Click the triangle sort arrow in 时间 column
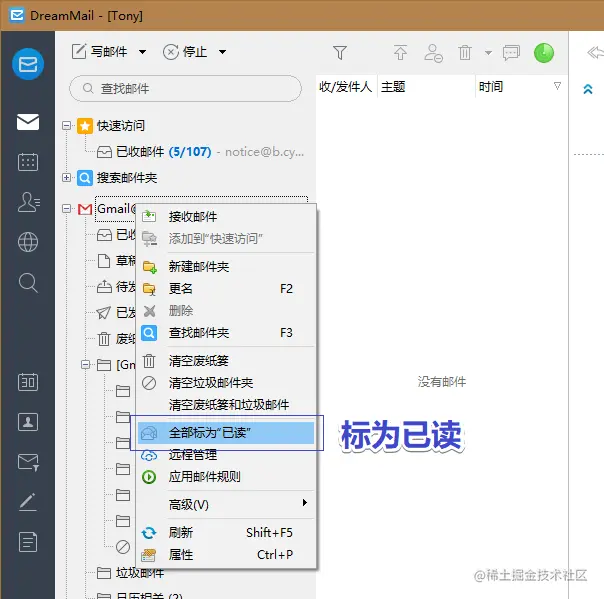 (x=557, y=86)
